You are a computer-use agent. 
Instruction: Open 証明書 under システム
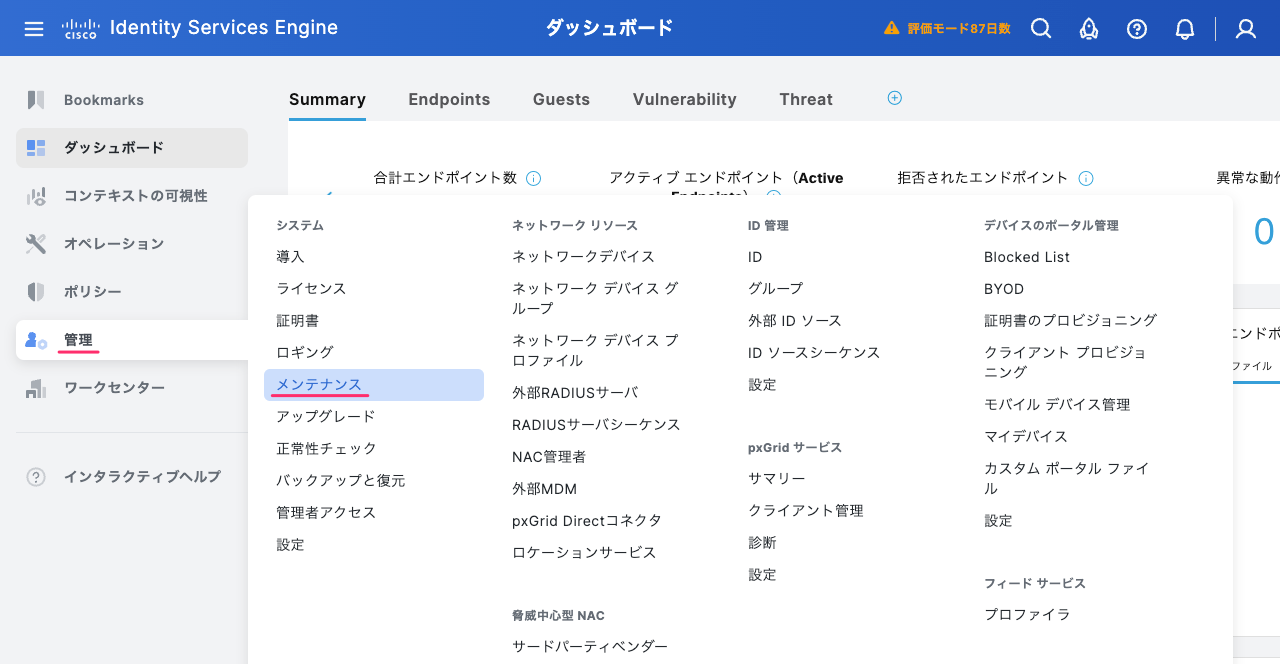pos(298,321)
